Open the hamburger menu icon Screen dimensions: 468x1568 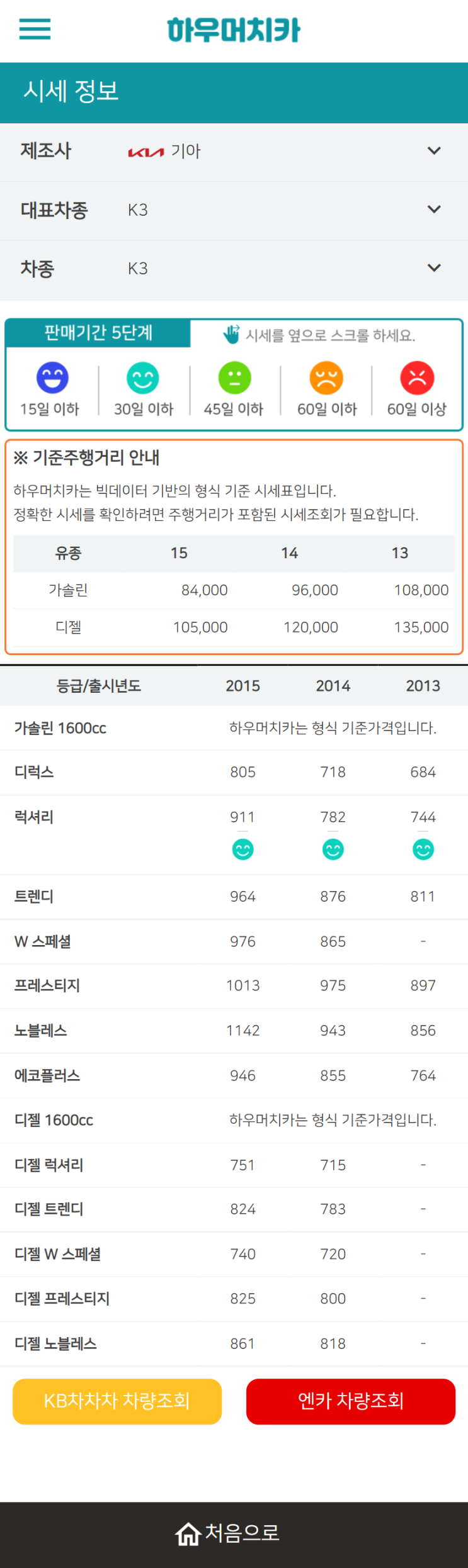[x=35, y=29]
